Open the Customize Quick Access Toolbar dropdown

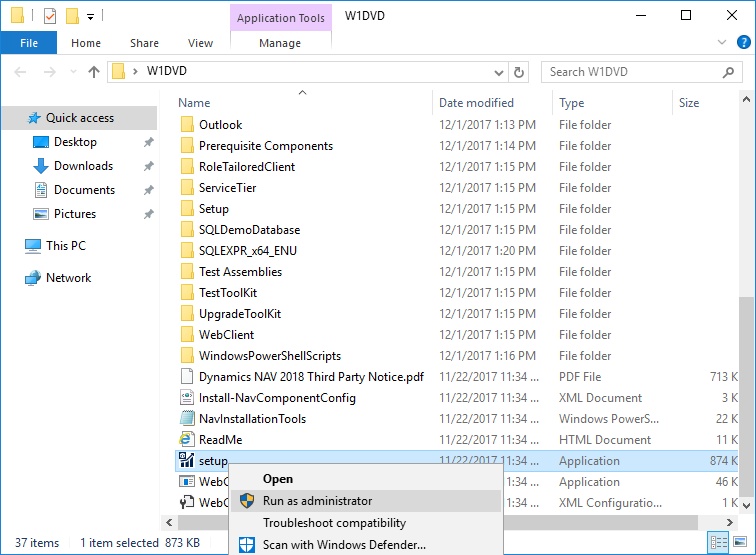click(x=90, y=17)
